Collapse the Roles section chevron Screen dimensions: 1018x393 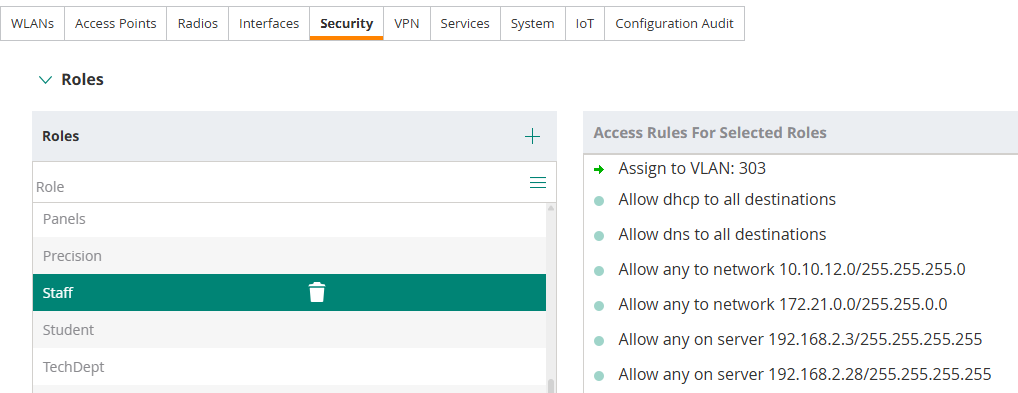pos(45,80)
